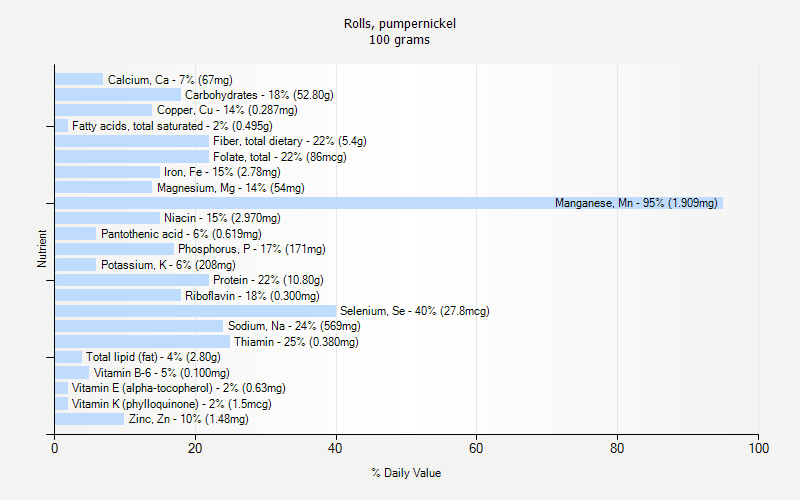Click the Phosphorus, P 17% label
This screenshot has height=500, width=800.
(252, 249)
